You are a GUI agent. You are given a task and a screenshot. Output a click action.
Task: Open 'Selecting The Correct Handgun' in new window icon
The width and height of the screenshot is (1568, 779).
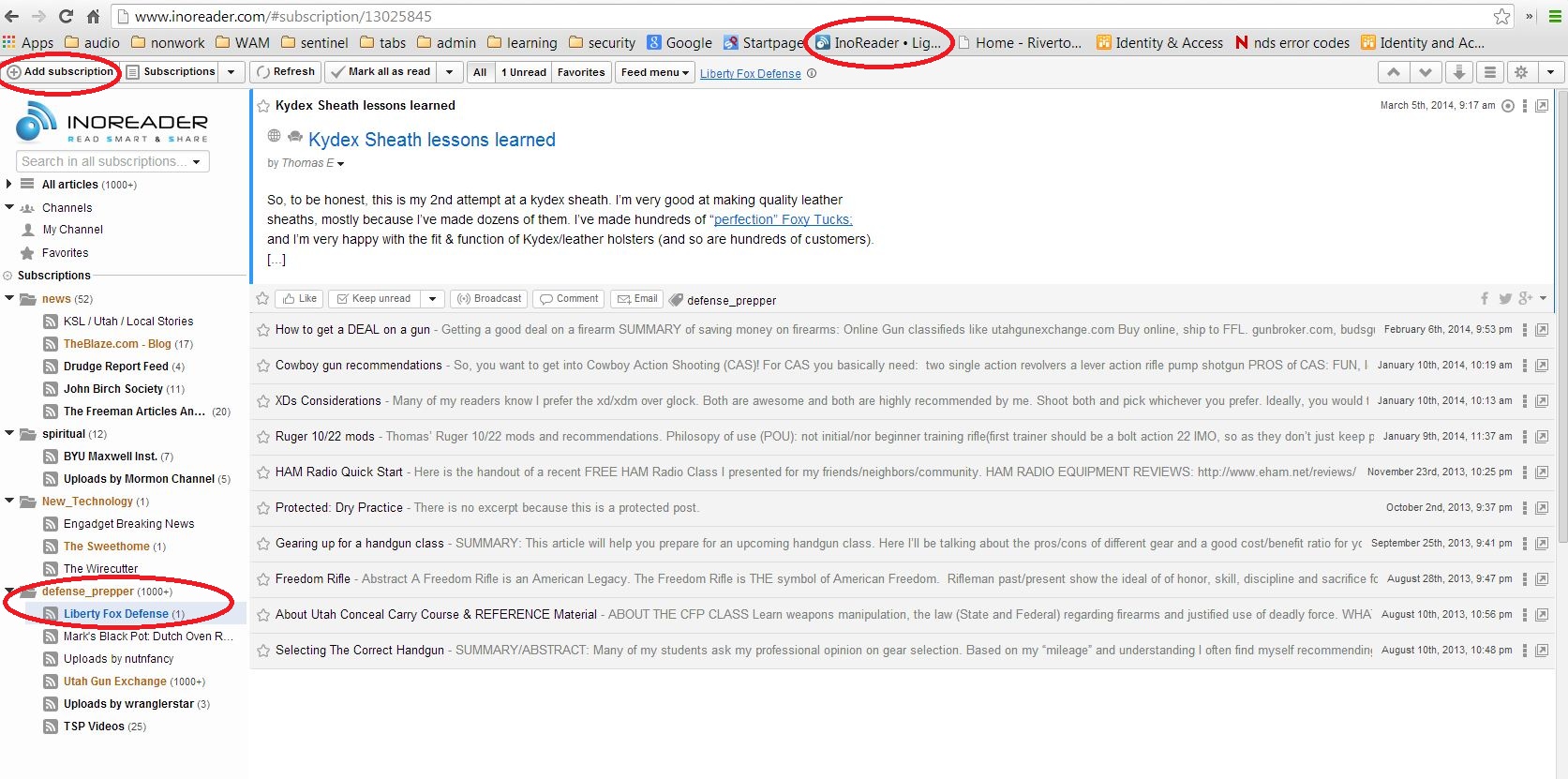1542,651
